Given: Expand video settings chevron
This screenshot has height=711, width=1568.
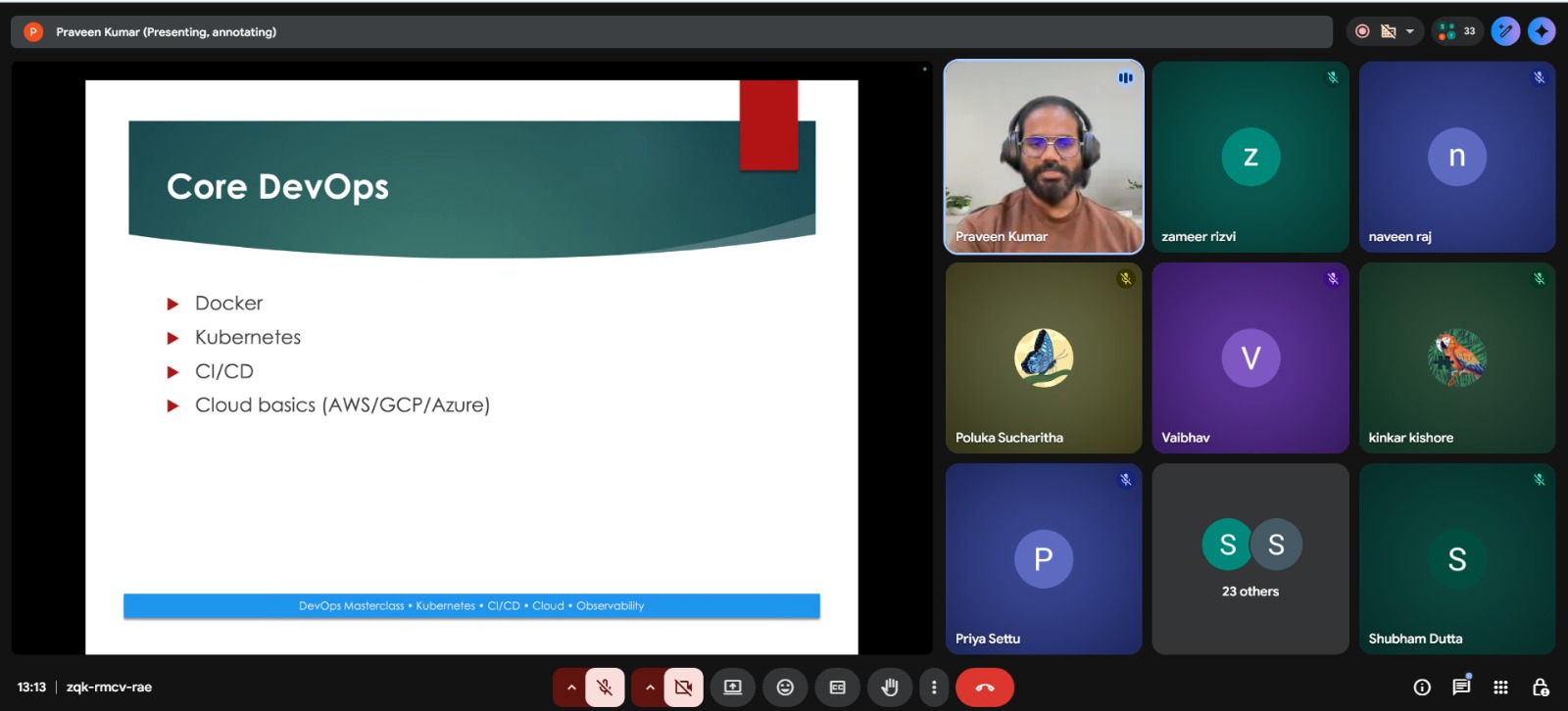Looking at the screenshot, I should pos(649,687).
